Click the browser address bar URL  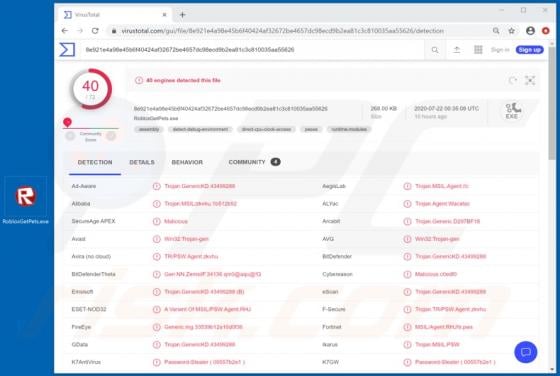282,31
